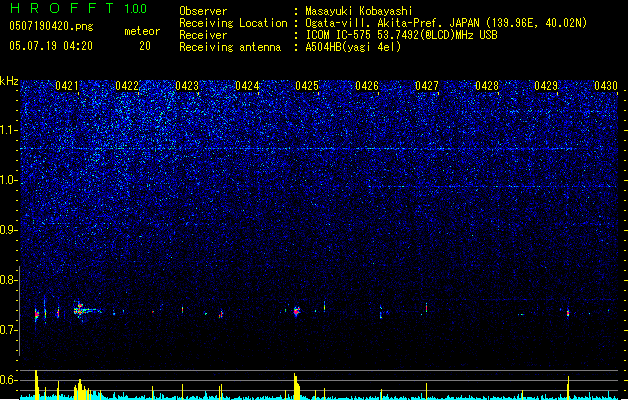The image size is (629, 400).
Task: Click the kHz axis unit label
Action: (9, 81)
